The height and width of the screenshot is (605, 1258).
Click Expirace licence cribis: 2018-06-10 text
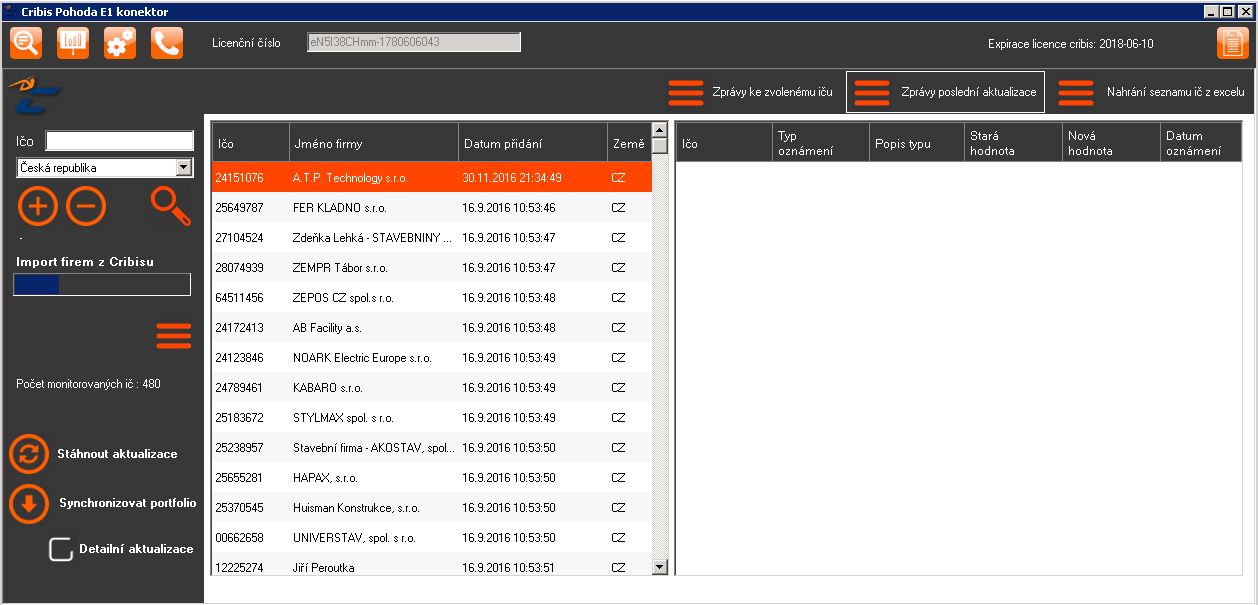1070,44
